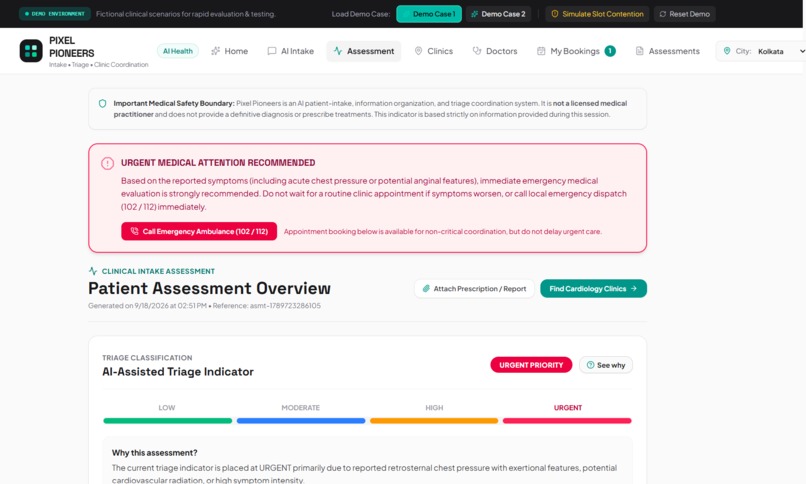Screen dimensions: 806x484
Task: Click Find Cardiology Clinics button
Action: pyautogui.click(x=593, y=289)
